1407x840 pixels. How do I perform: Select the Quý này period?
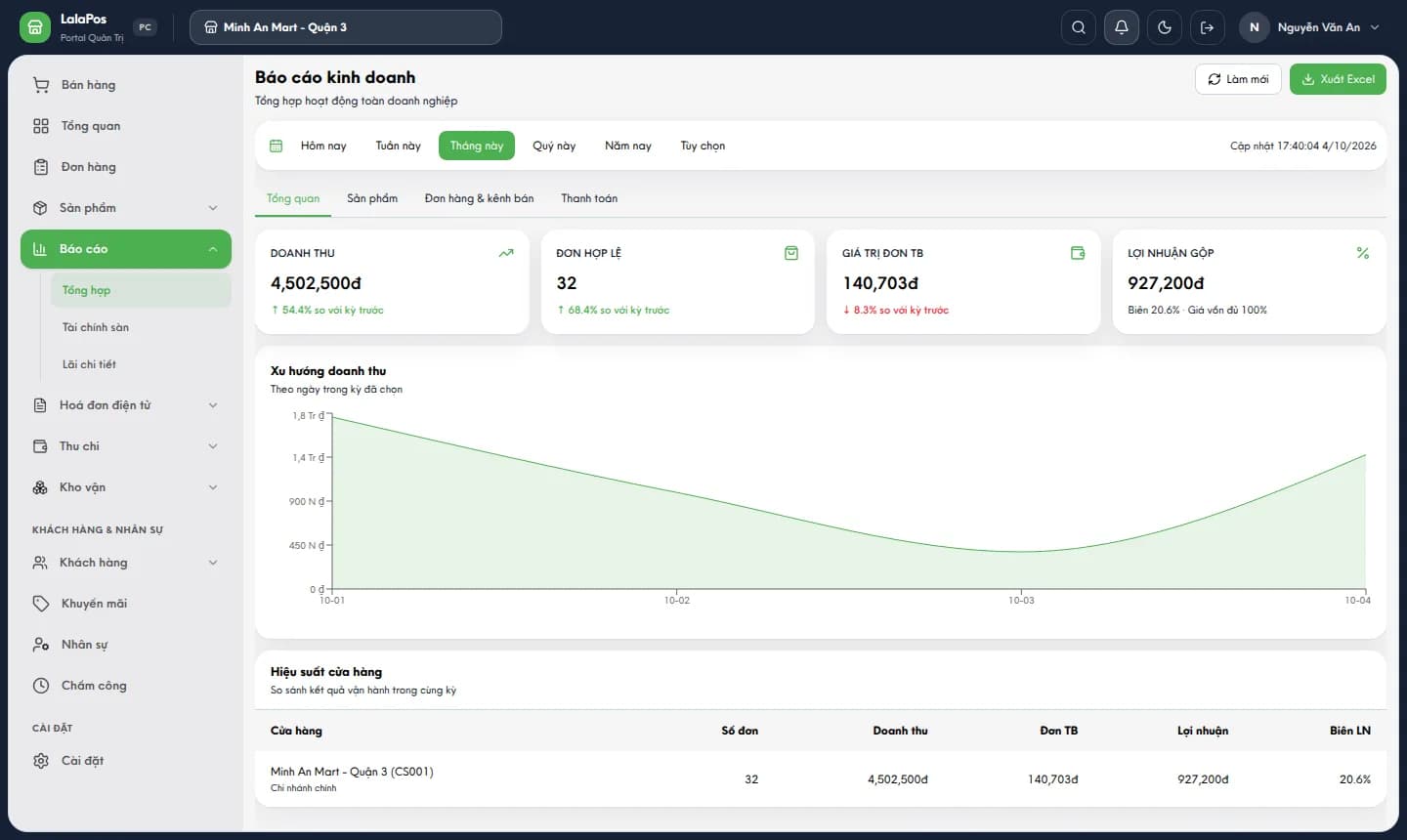point(554,146)
